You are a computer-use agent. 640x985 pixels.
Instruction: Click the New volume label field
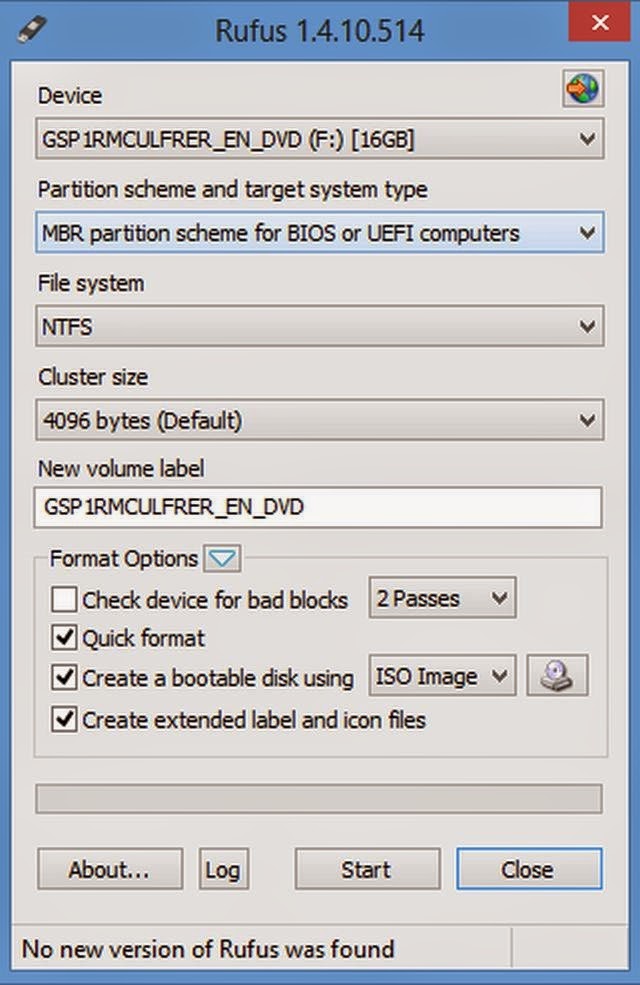(318, 507)
